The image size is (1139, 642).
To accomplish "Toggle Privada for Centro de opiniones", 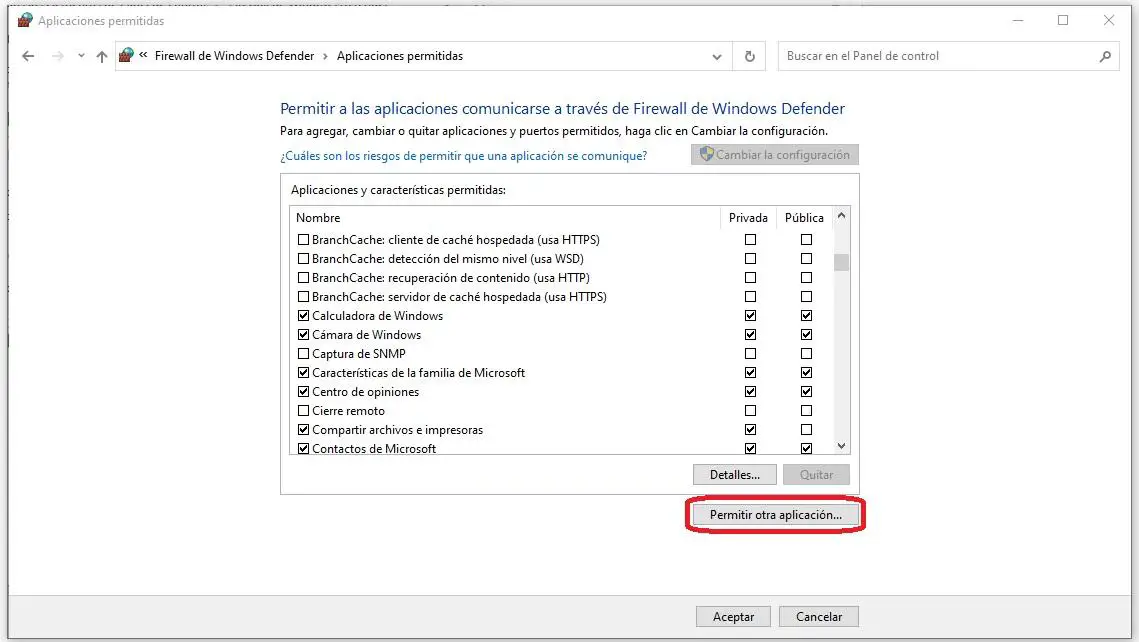I will tap(750, 391).
